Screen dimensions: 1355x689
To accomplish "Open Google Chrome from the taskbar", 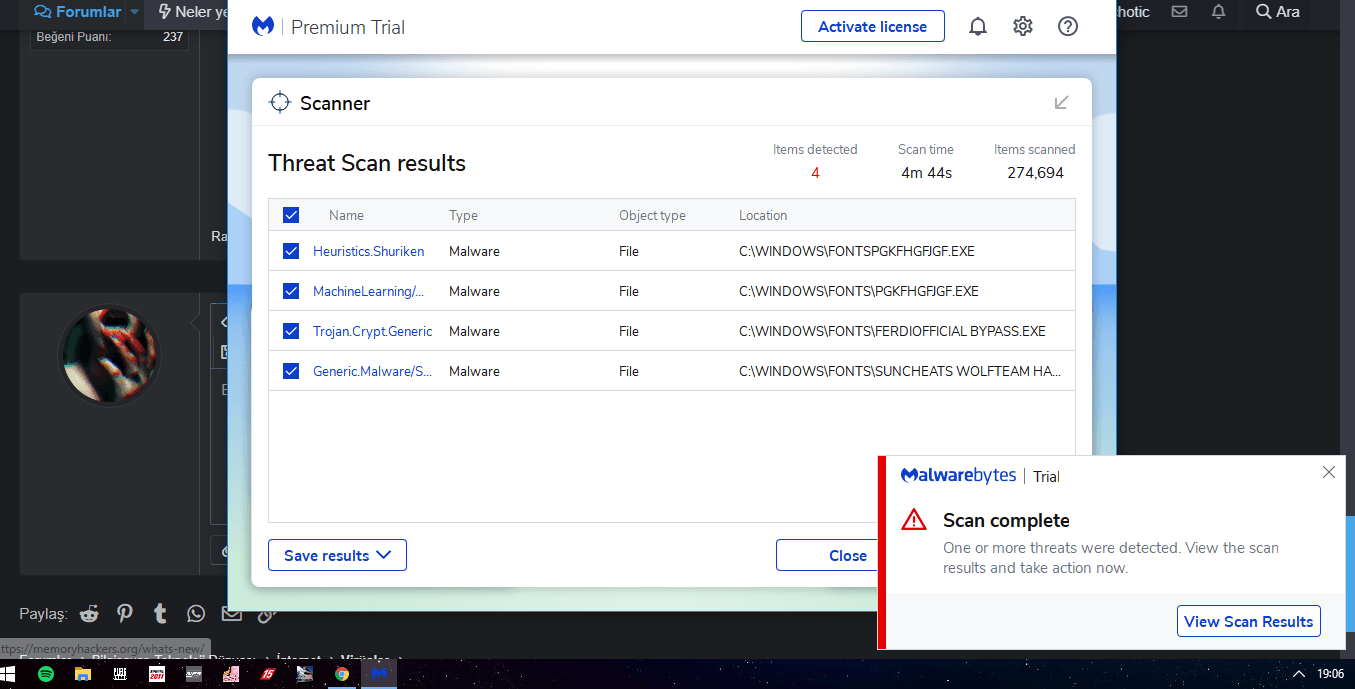I will [342, 674].
